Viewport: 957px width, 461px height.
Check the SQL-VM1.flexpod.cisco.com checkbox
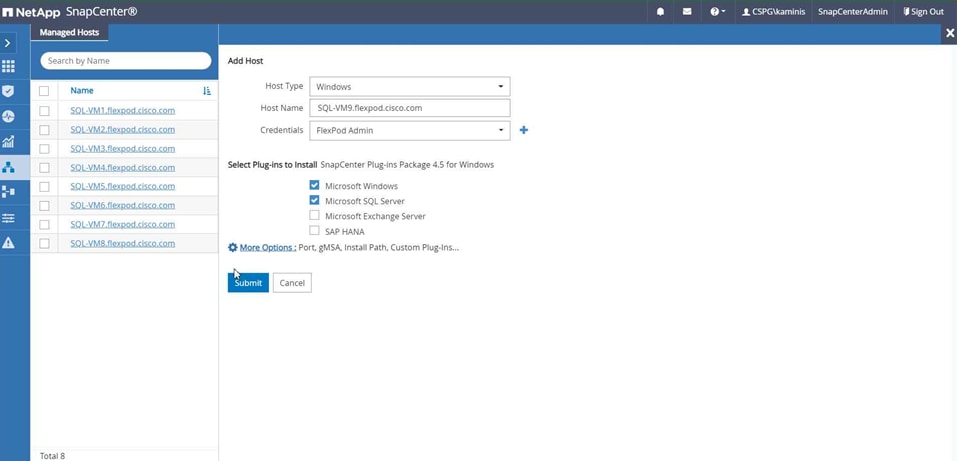44,111
